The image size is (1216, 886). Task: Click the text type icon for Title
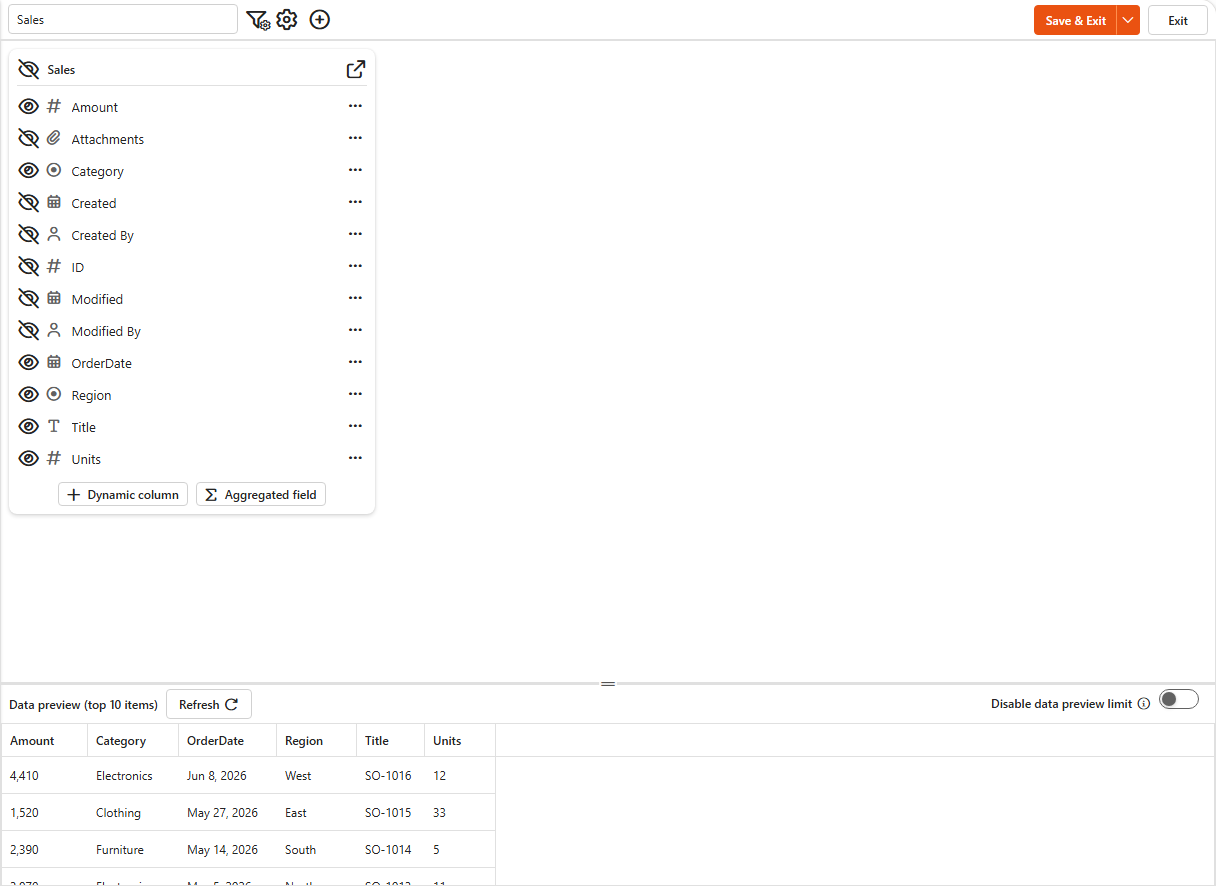pos(54,426)
